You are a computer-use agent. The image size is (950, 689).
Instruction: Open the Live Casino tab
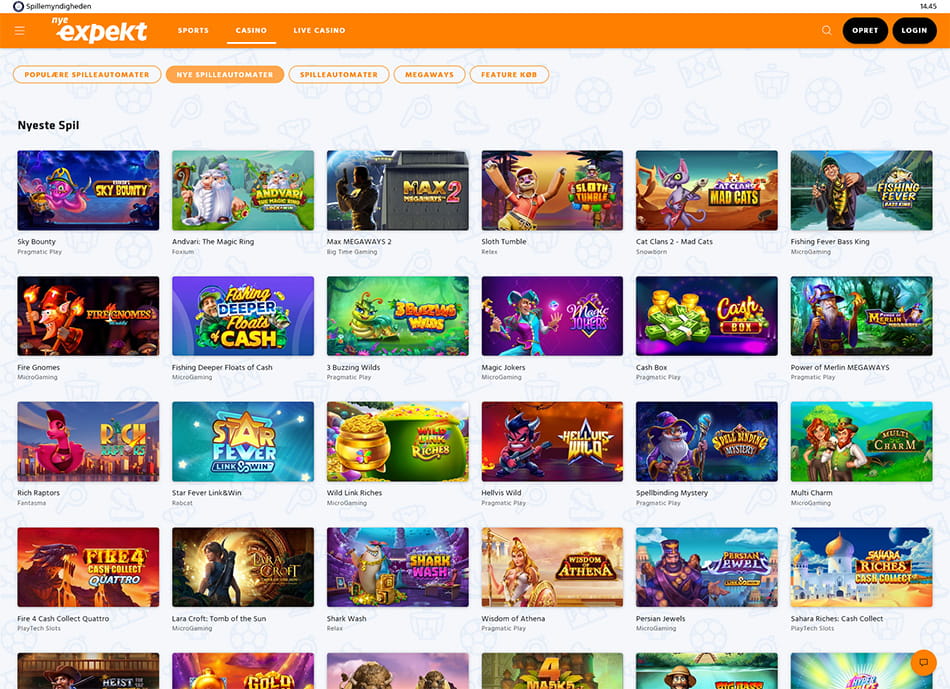319,31
